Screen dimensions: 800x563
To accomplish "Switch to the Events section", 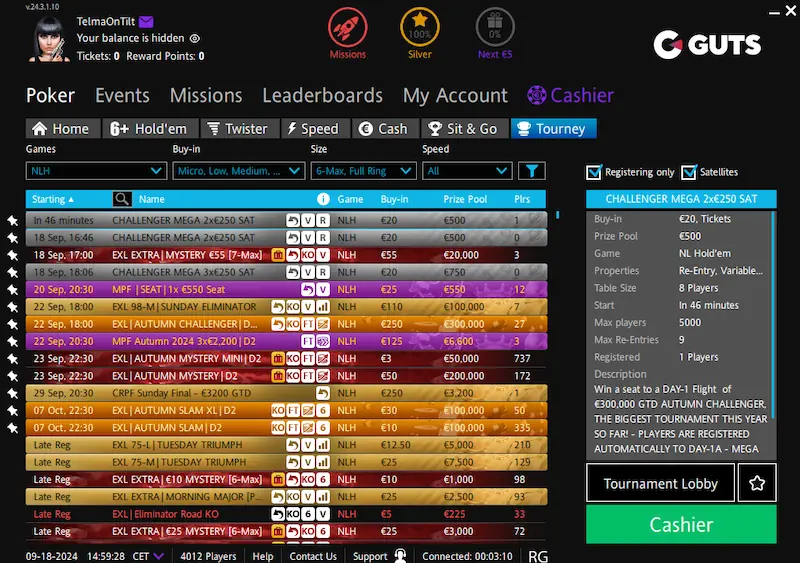I will [x=122, y=95].
